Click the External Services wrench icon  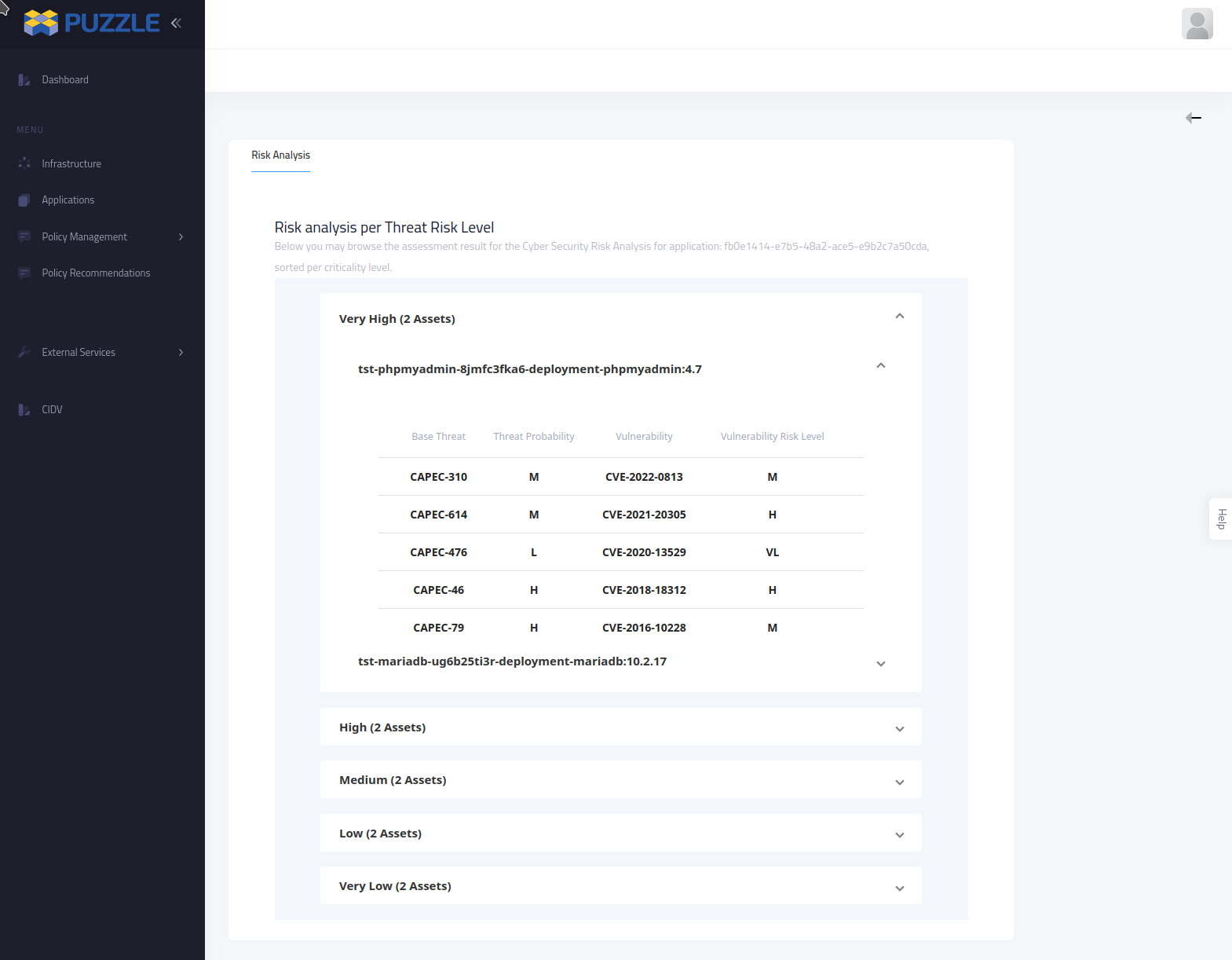(24, 352)
